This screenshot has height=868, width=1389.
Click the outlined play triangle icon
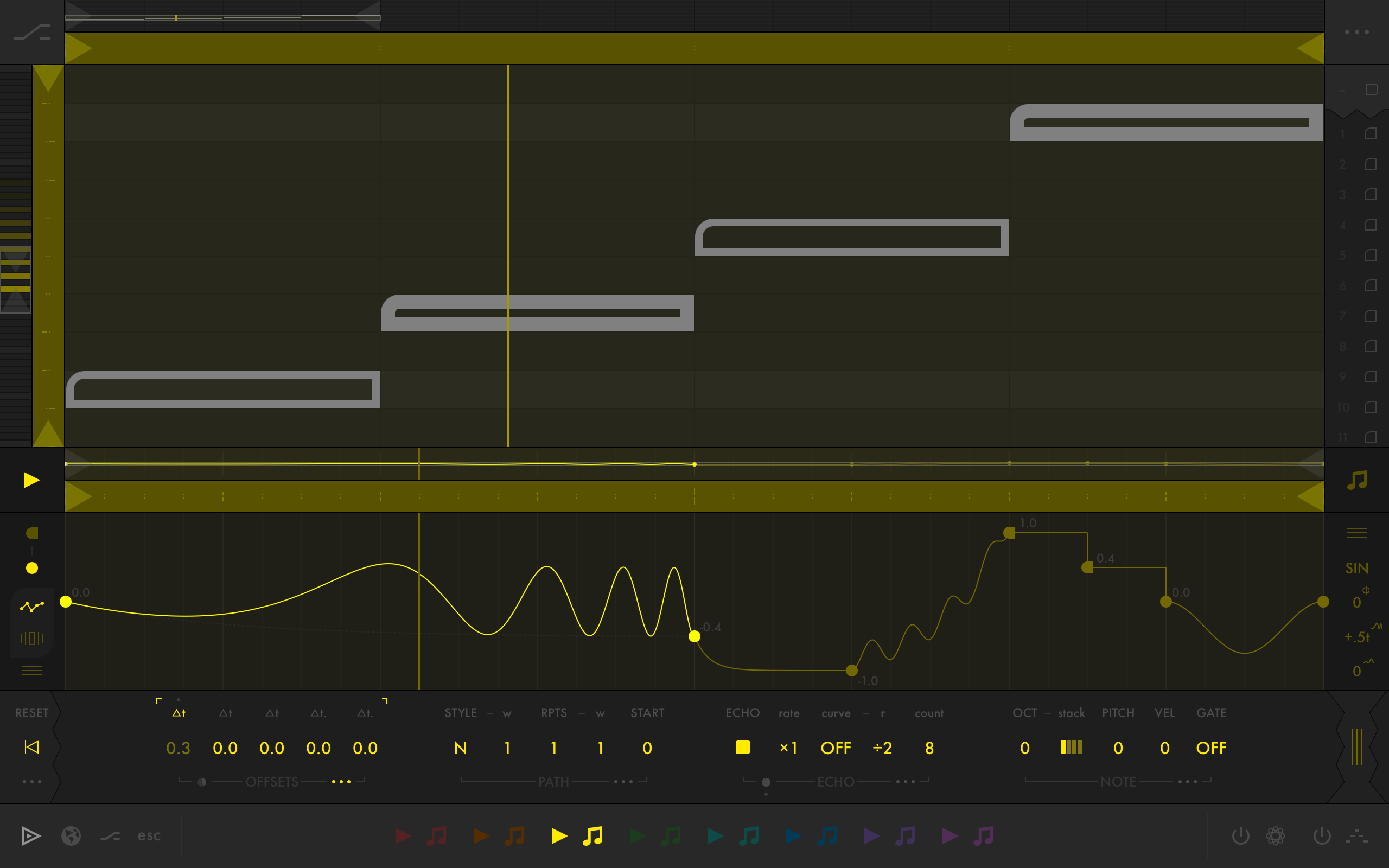(31, 836)
